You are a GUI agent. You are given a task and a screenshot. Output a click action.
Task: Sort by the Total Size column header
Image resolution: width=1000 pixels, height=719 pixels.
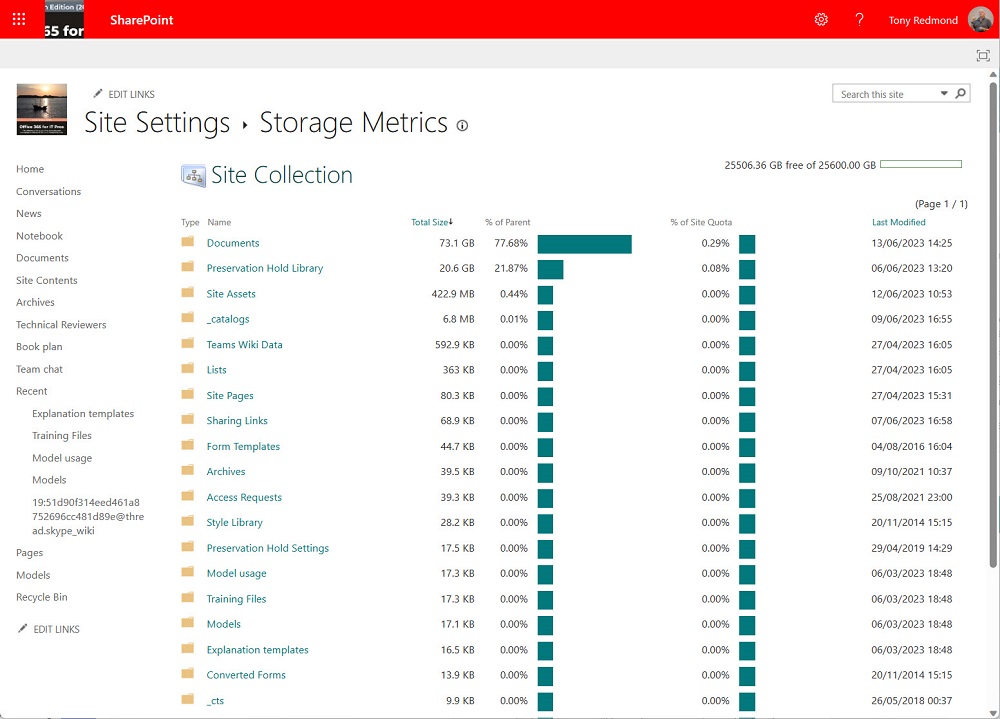click(430, 222)
